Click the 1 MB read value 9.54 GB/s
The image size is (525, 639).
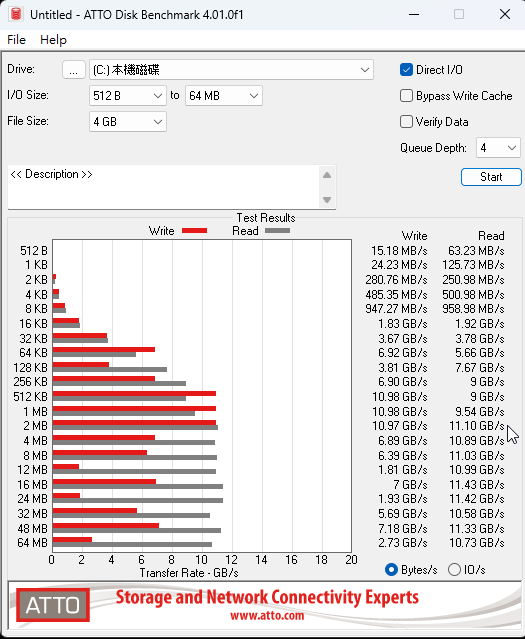480,412
